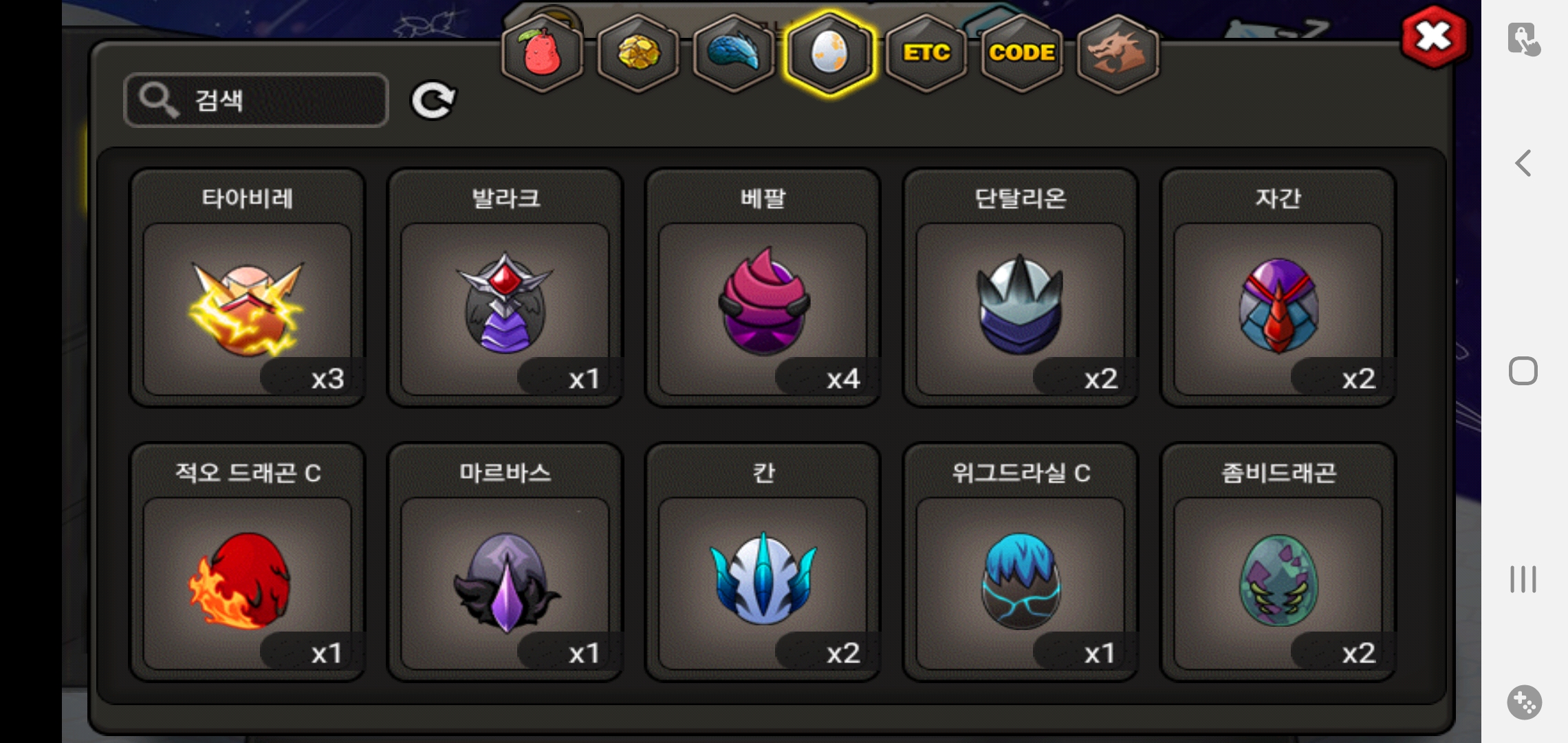Click the refresh arrow next to search
Screen dimensions: 1568x743
pos(433,101)
